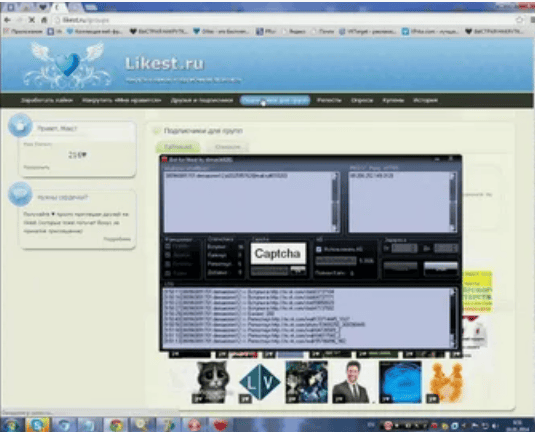Open the История menu item

[425, 100]
